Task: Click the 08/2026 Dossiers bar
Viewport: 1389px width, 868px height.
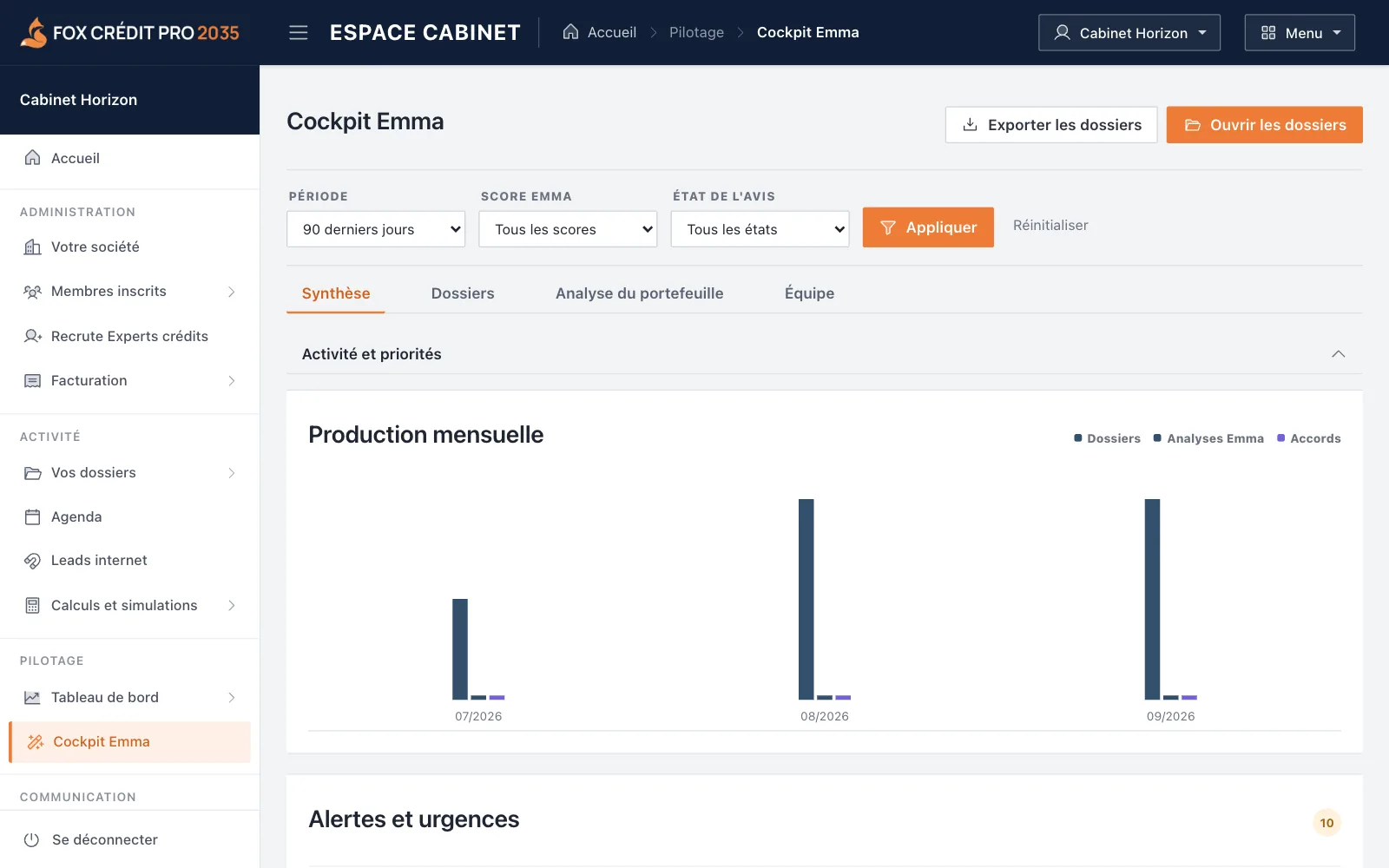Action: [x=806, y=599]
